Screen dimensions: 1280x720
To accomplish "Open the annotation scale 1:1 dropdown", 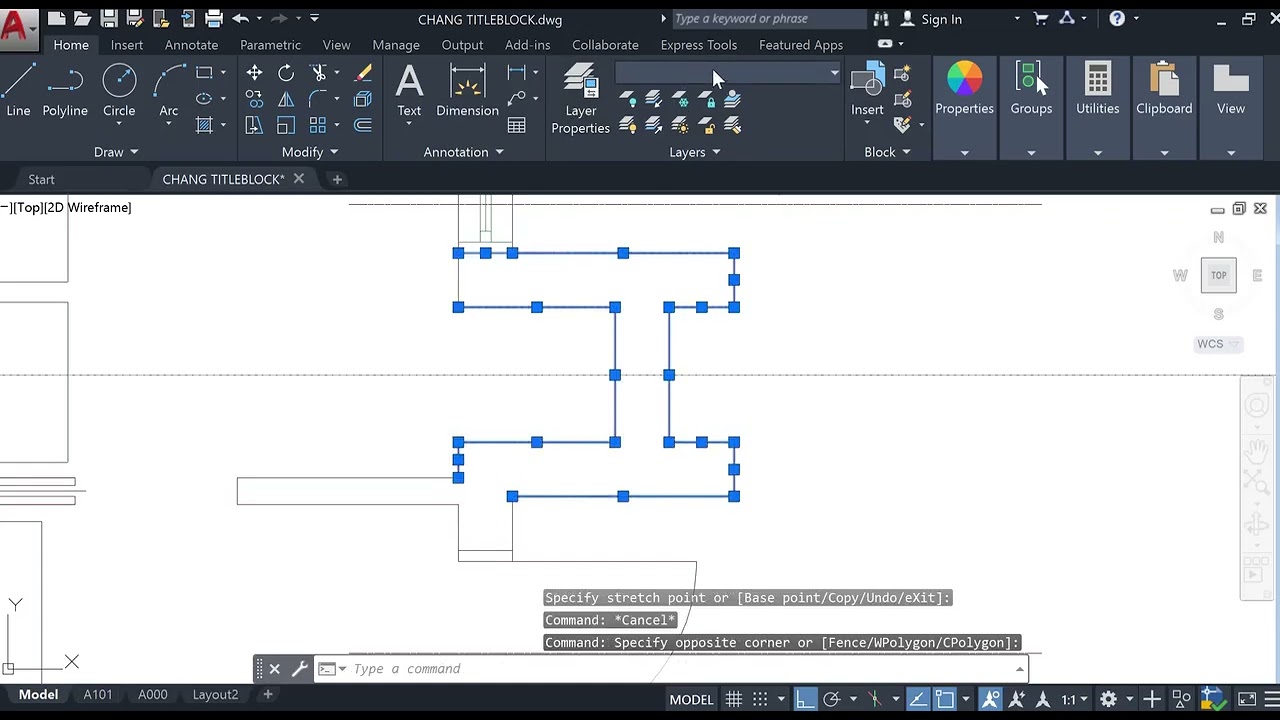I will coord(1076,699).
